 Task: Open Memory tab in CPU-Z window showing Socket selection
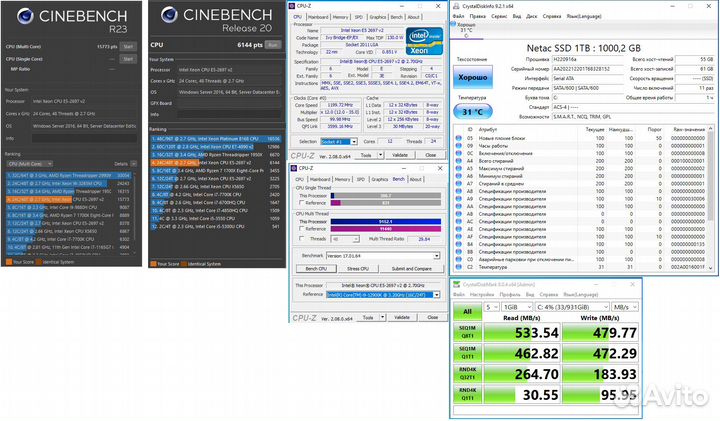(340, 17)
